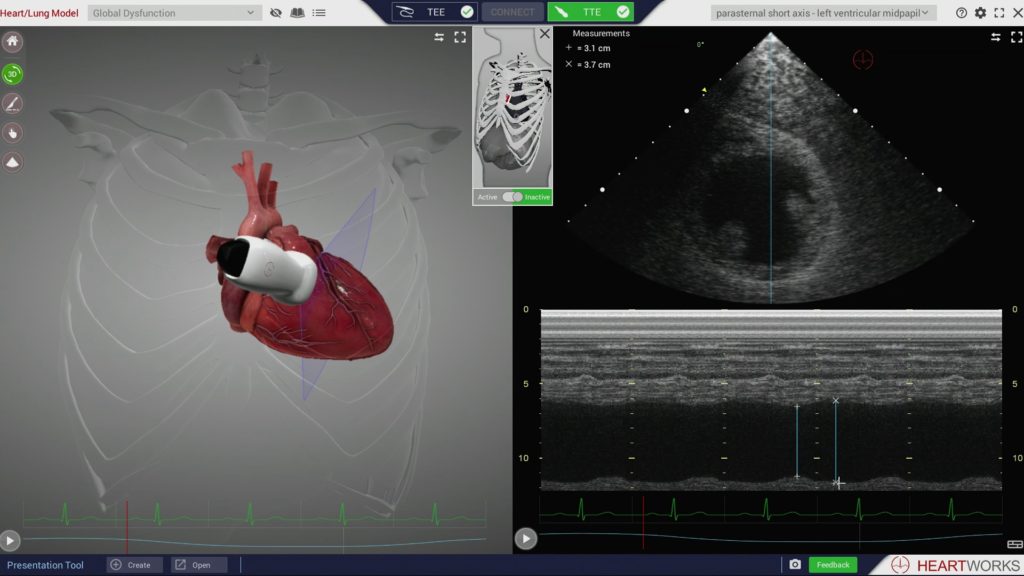Activate the hand pointer tool
The image size is (1024, 576).
13,132
